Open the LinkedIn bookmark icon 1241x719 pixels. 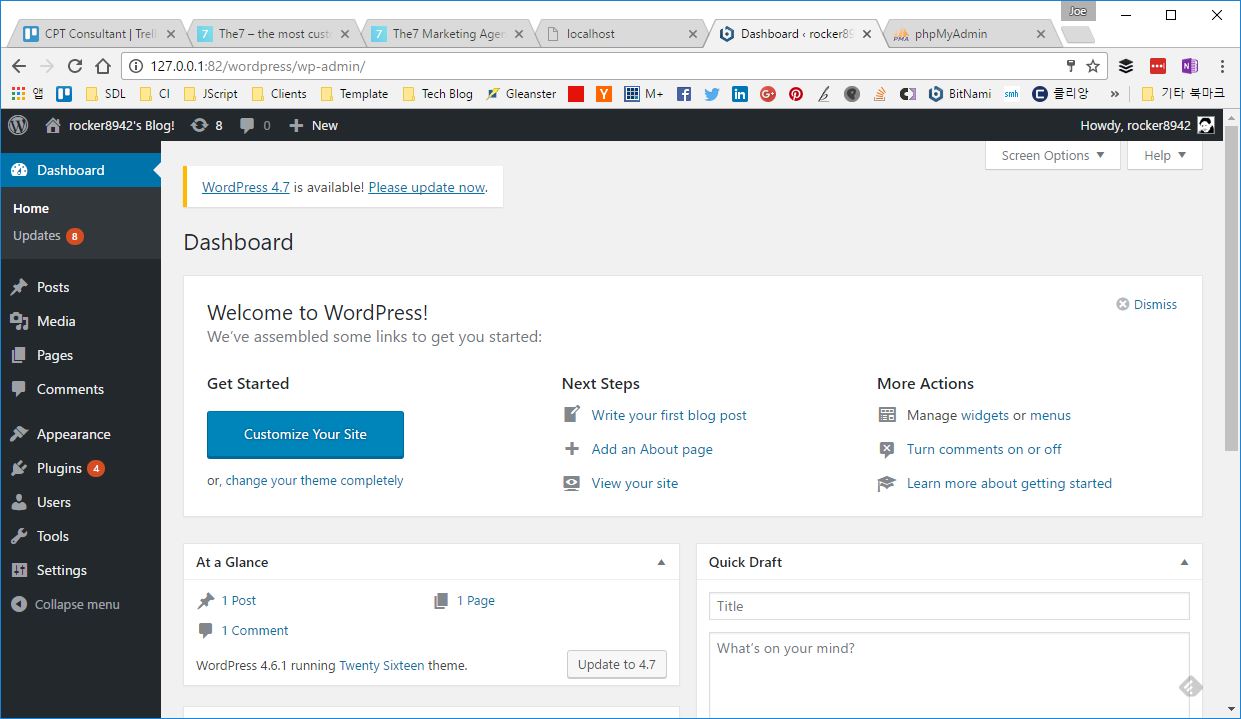click(740, 94)
